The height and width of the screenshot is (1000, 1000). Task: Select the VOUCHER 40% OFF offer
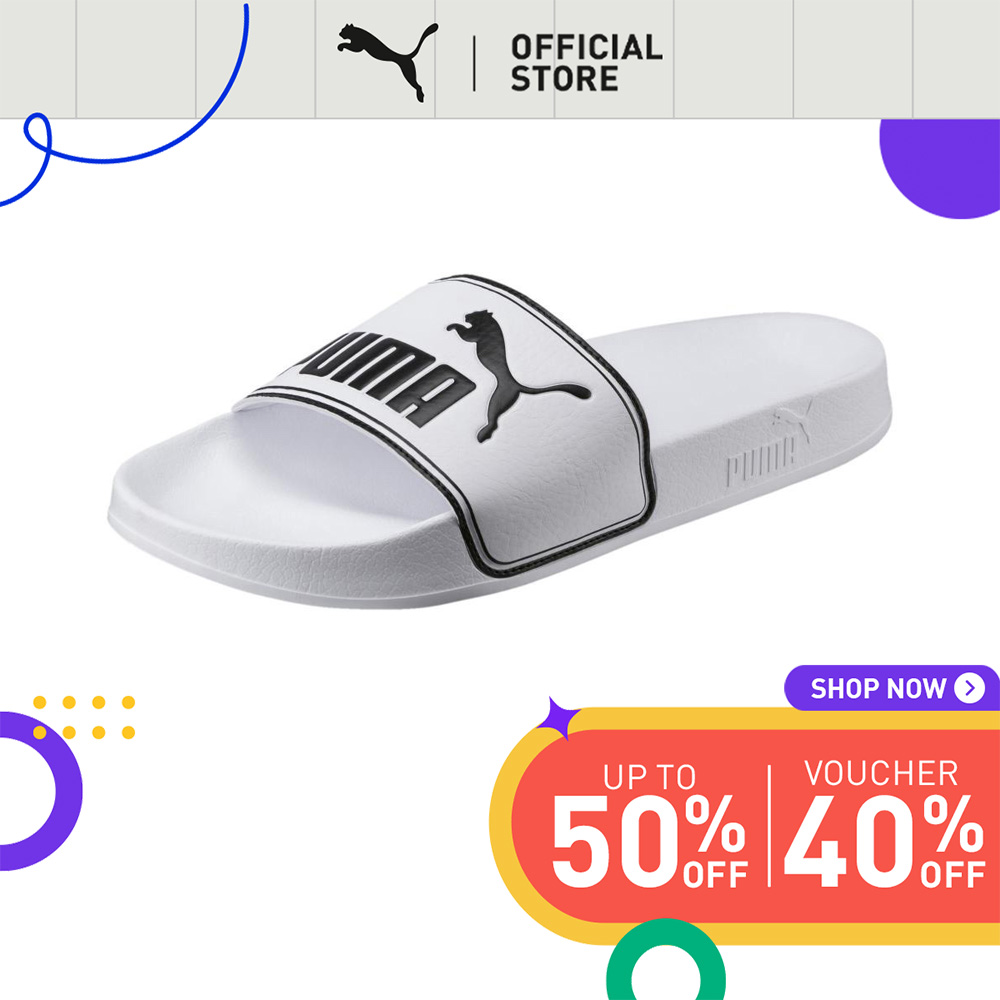pyautogui.click(x=883, y=823)
